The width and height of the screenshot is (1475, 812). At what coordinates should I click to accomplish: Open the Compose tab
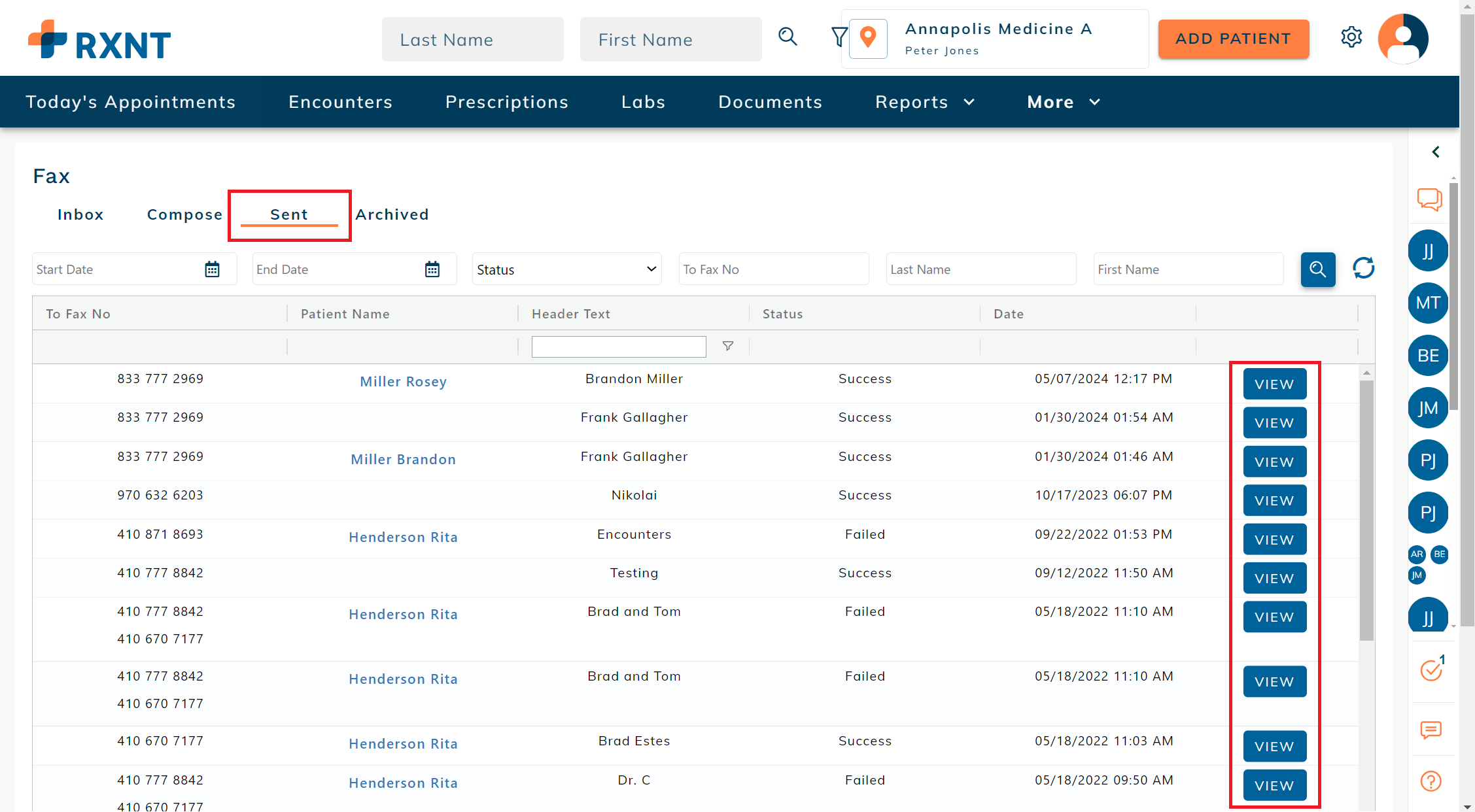point(184,214)
